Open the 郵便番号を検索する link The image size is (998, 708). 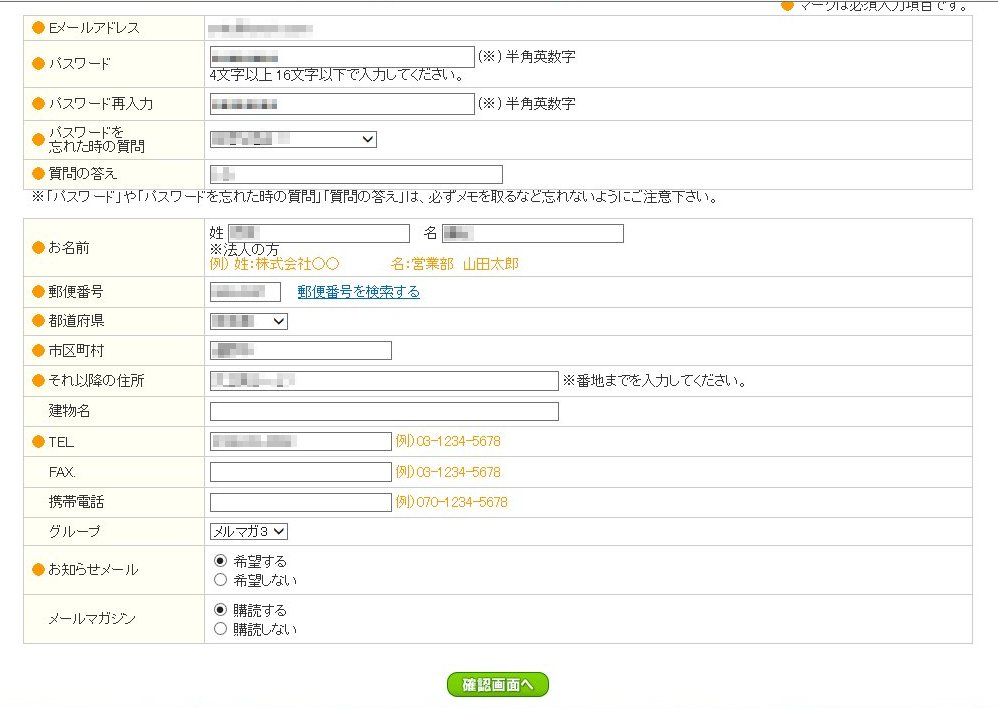tap(358, 292)
